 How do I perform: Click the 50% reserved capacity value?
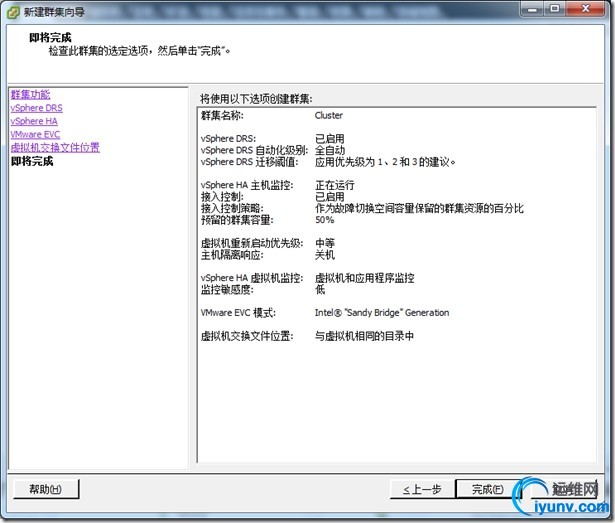324,220
